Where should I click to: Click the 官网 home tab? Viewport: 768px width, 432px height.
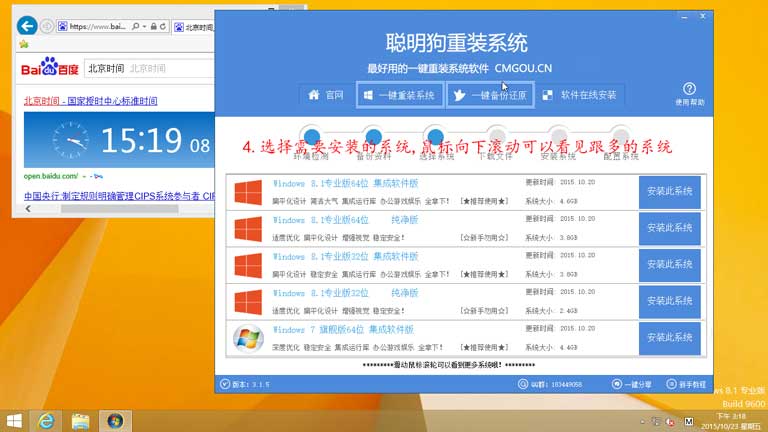pyautogui.click(x=326, y=95)
